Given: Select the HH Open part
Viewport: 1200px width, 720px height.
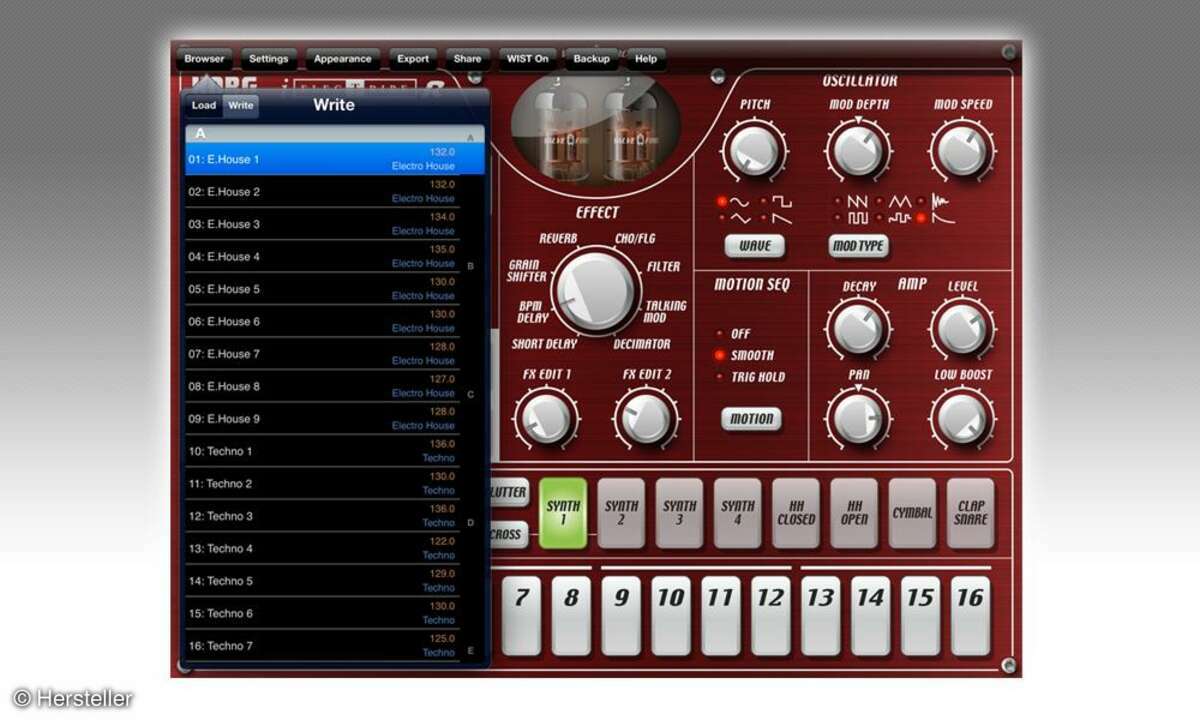Looking at the screenshot, I should pos(854,513).
